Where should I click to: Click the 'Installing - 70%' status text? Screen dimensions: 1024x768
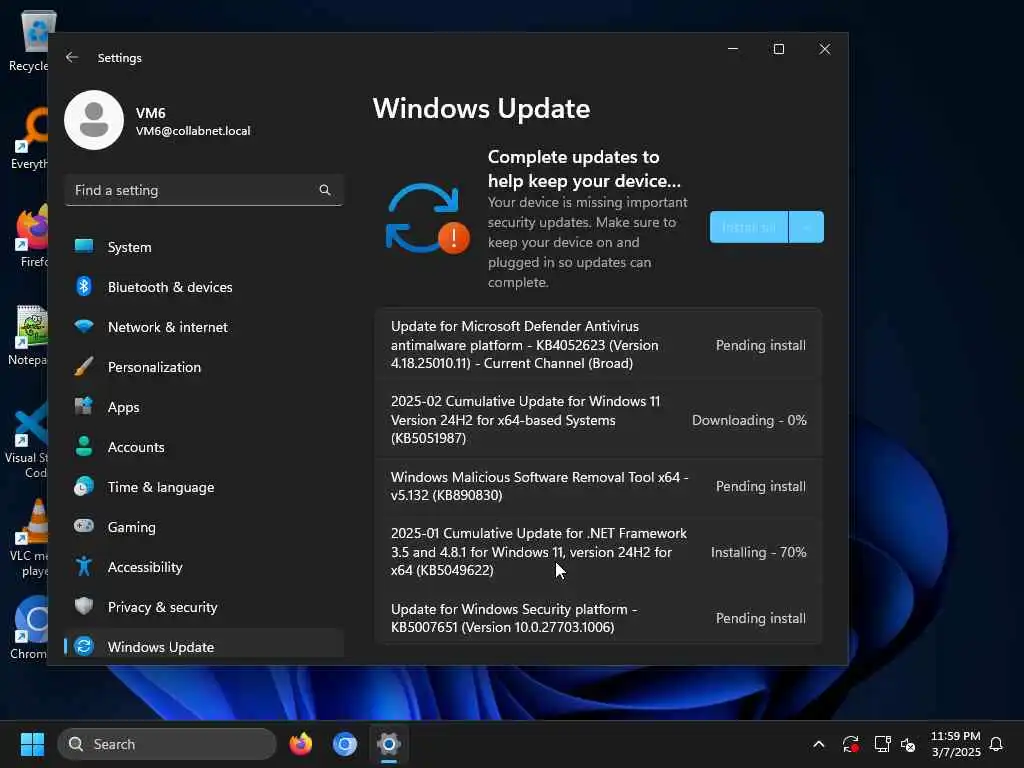click(x=758, y=552)
